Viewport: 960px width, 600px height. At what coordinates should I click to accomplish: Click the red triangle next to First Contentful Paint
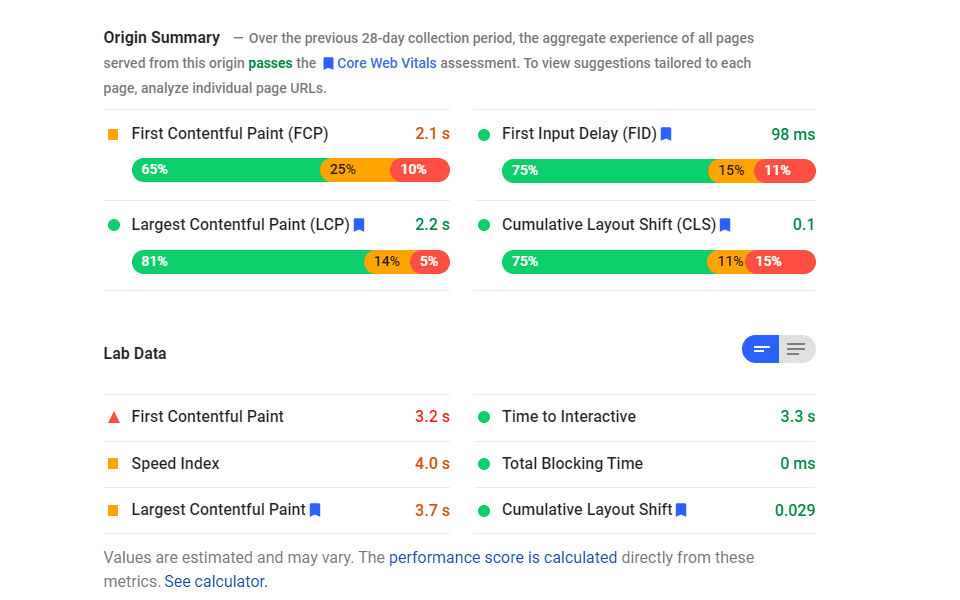113,417
